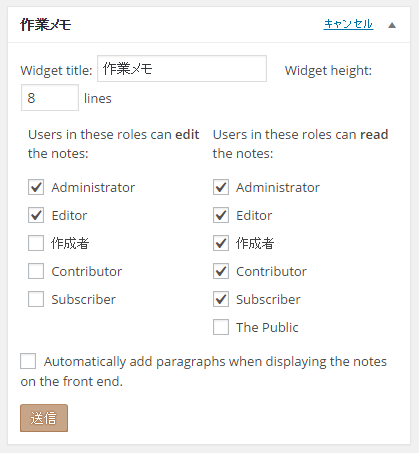Enable 作成者 in the edit roles
The image size is (419, 453).
click(x=36, y=243)
